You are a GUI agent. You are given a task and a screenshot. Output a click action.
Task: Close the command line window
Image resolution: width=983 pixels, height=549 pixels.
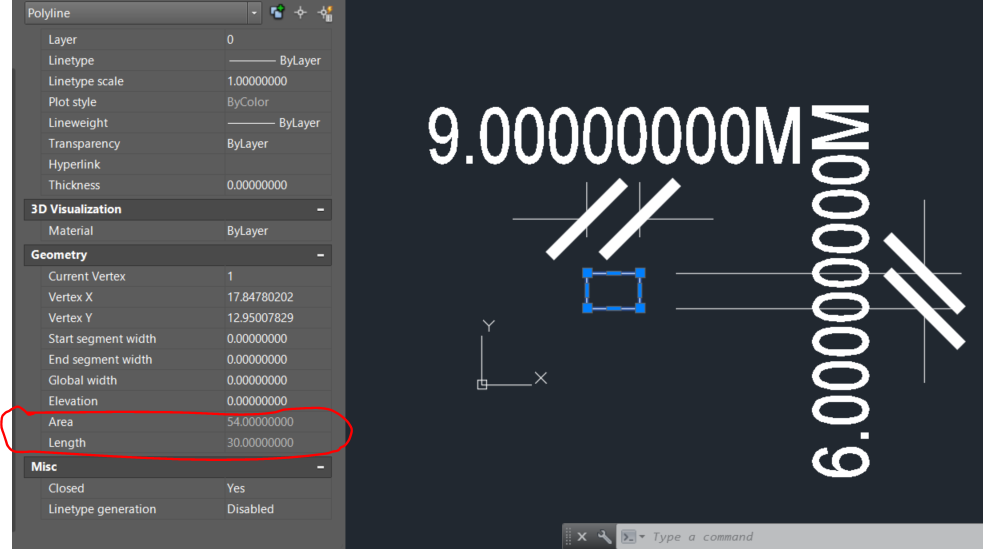(x=582, y=536)
